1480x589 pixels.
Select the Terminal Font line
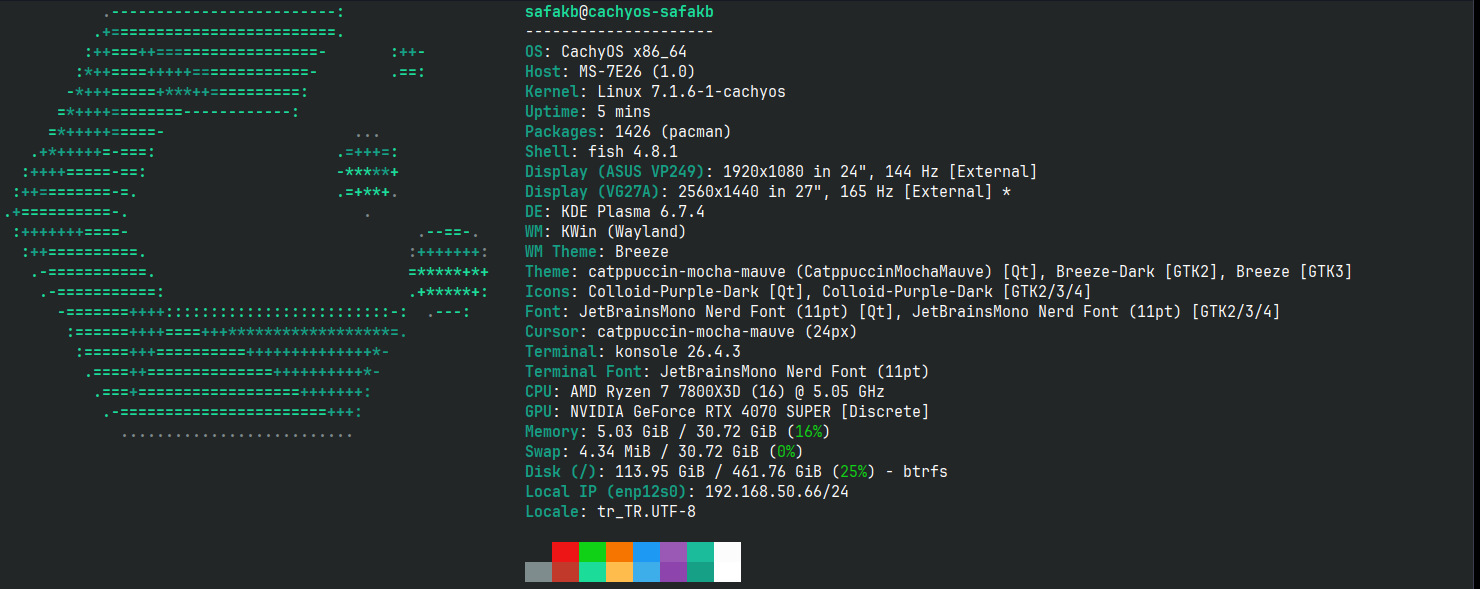pos(727,372)
